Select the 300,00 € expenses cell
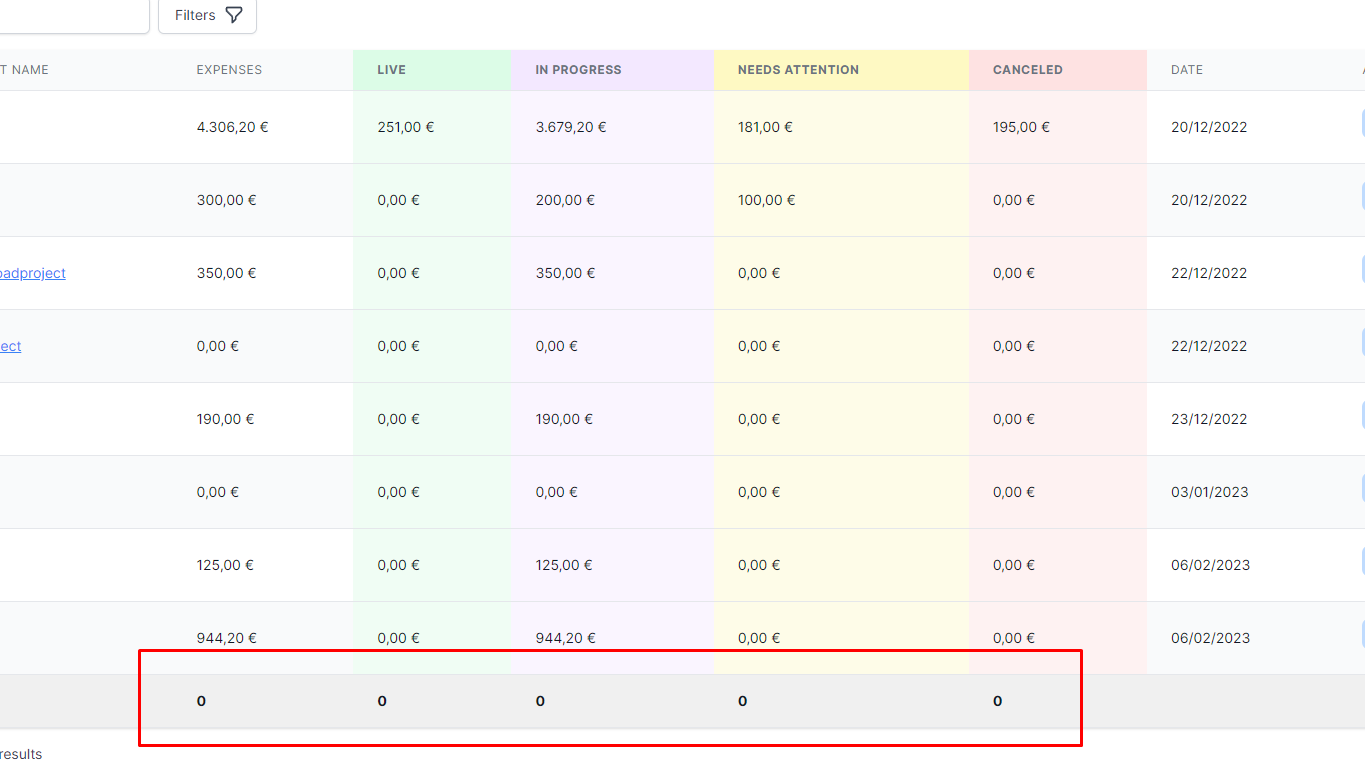 (226, 200)
